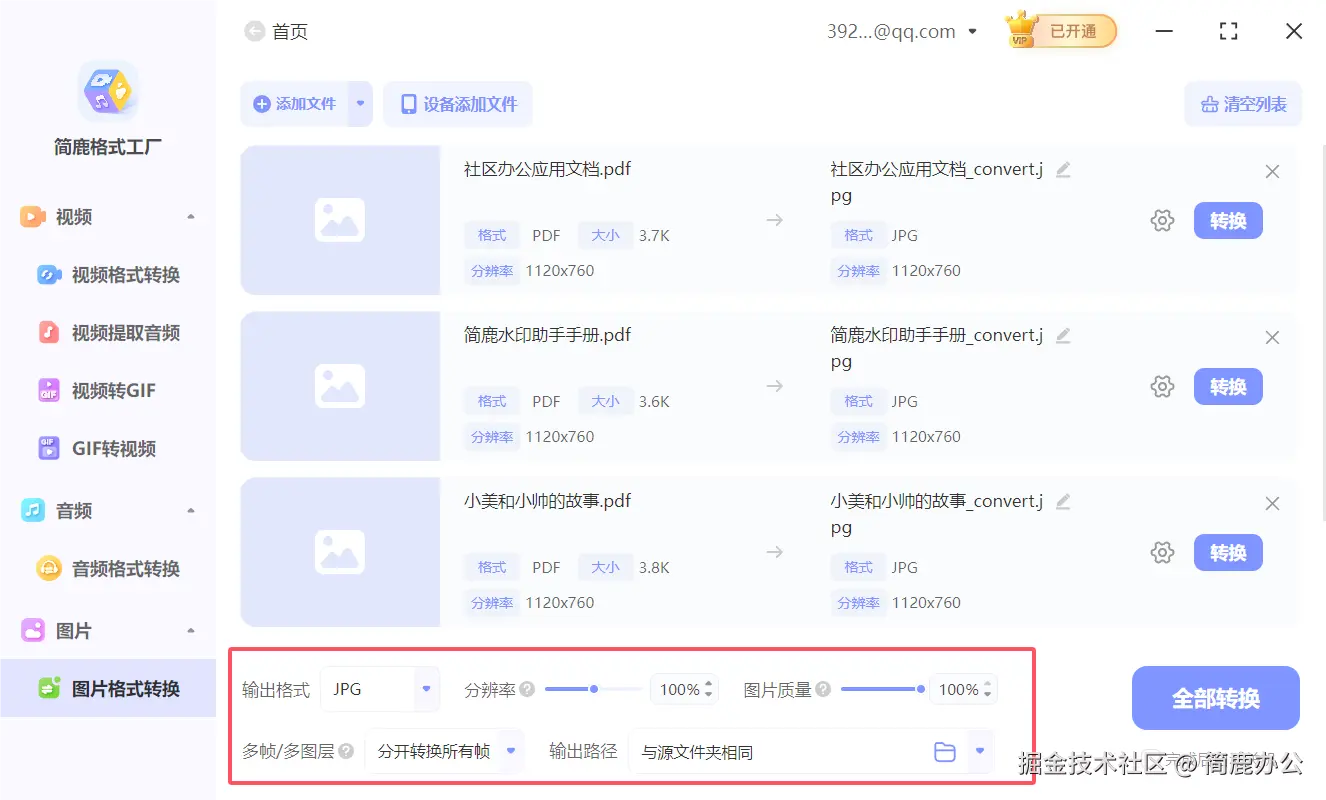Screen dimensions: 1326x800
Task: Click the 简鹿格式工厂 app logo
Action: click(x=108, y=92)
